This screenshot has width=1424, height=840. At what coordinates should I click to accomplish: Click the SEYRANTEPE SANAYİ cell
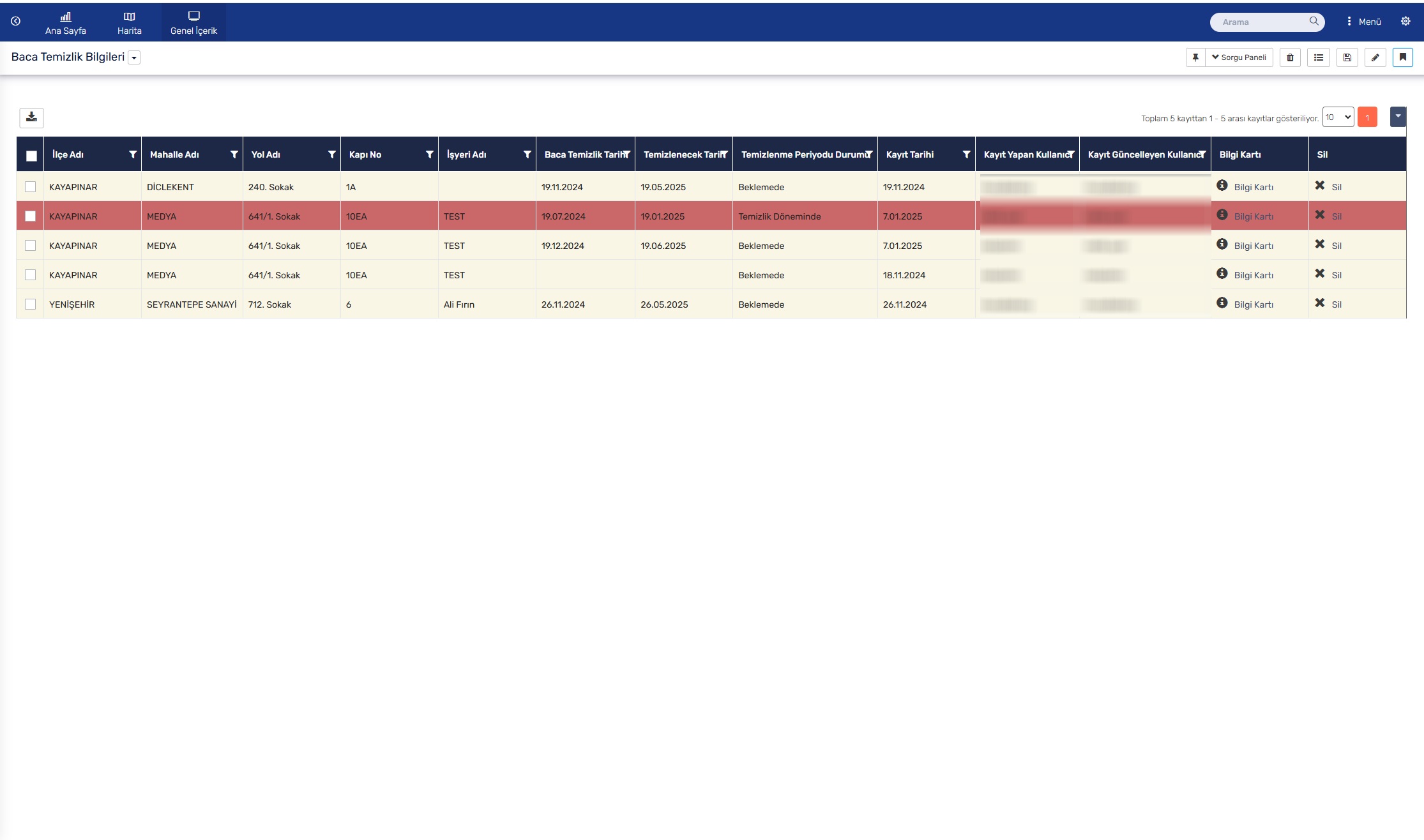tap(192, 304)
